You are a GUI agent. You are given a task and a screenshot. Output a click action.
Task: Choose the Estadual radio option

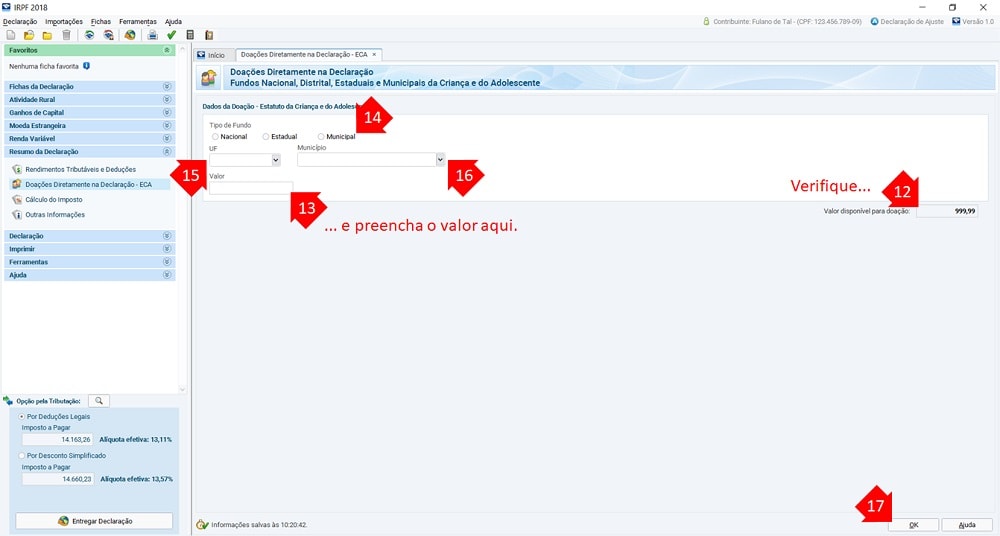(266, 137)
